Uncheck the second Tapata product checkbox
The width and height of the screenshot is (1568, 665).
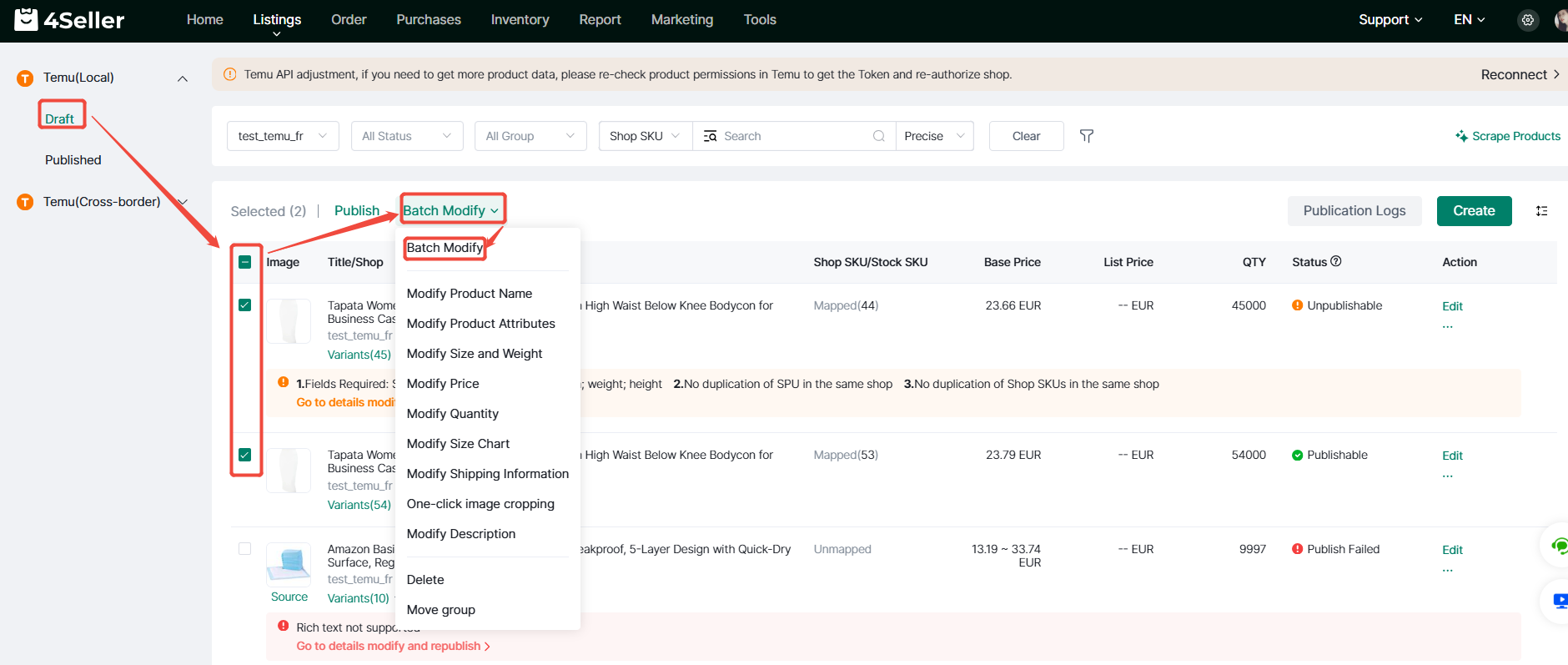coord(244,455)
